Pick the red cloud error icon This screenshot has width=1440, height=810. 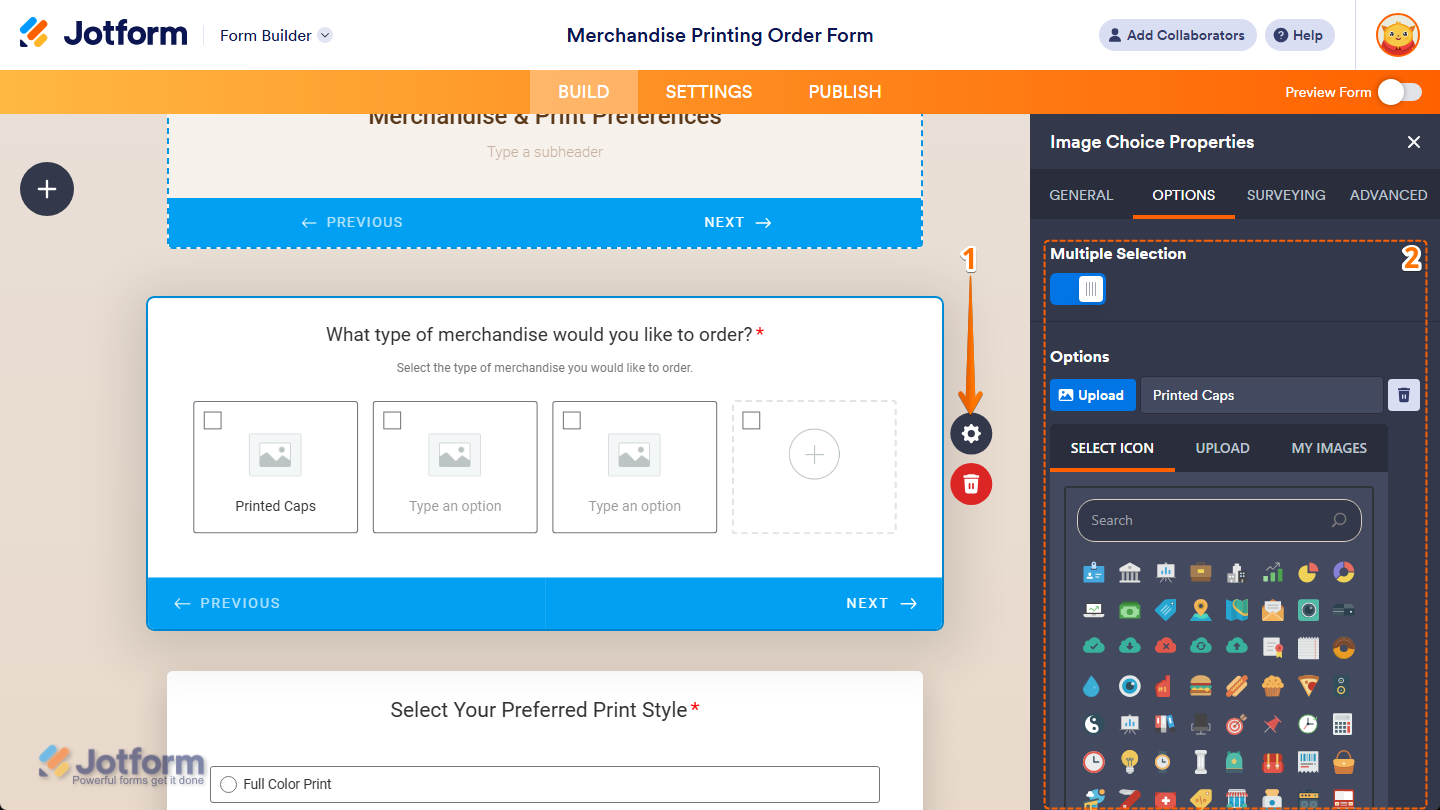[x=1165, y=647]
